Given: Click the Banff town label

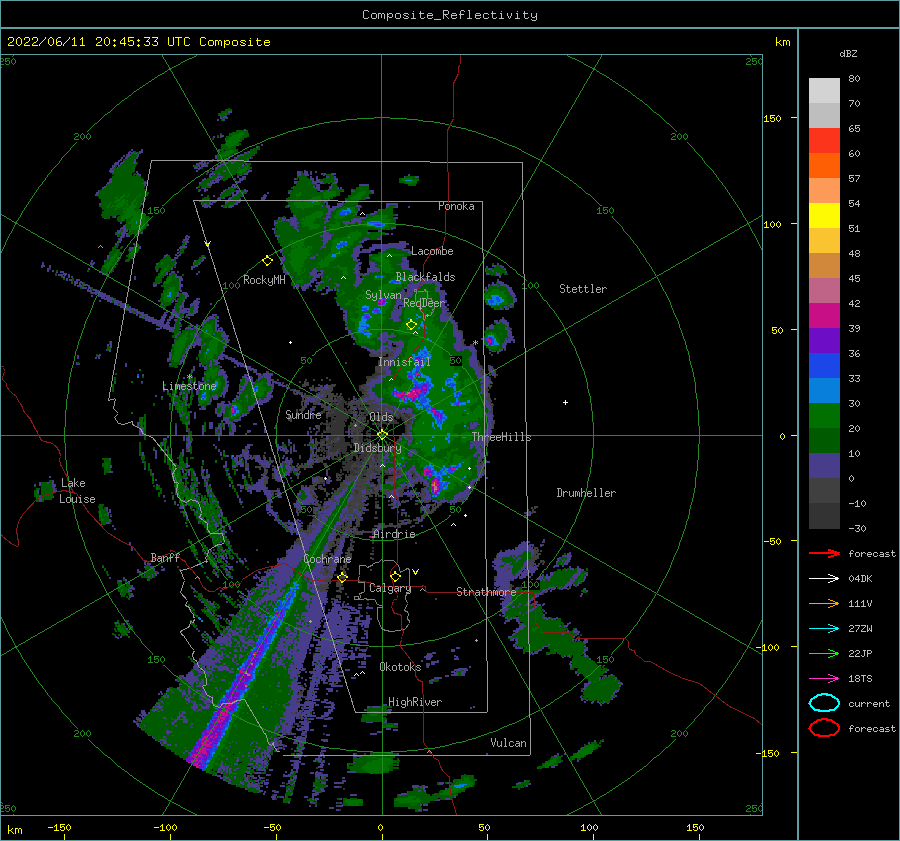Looking at the screenshot, I should (x=165, y=557).
